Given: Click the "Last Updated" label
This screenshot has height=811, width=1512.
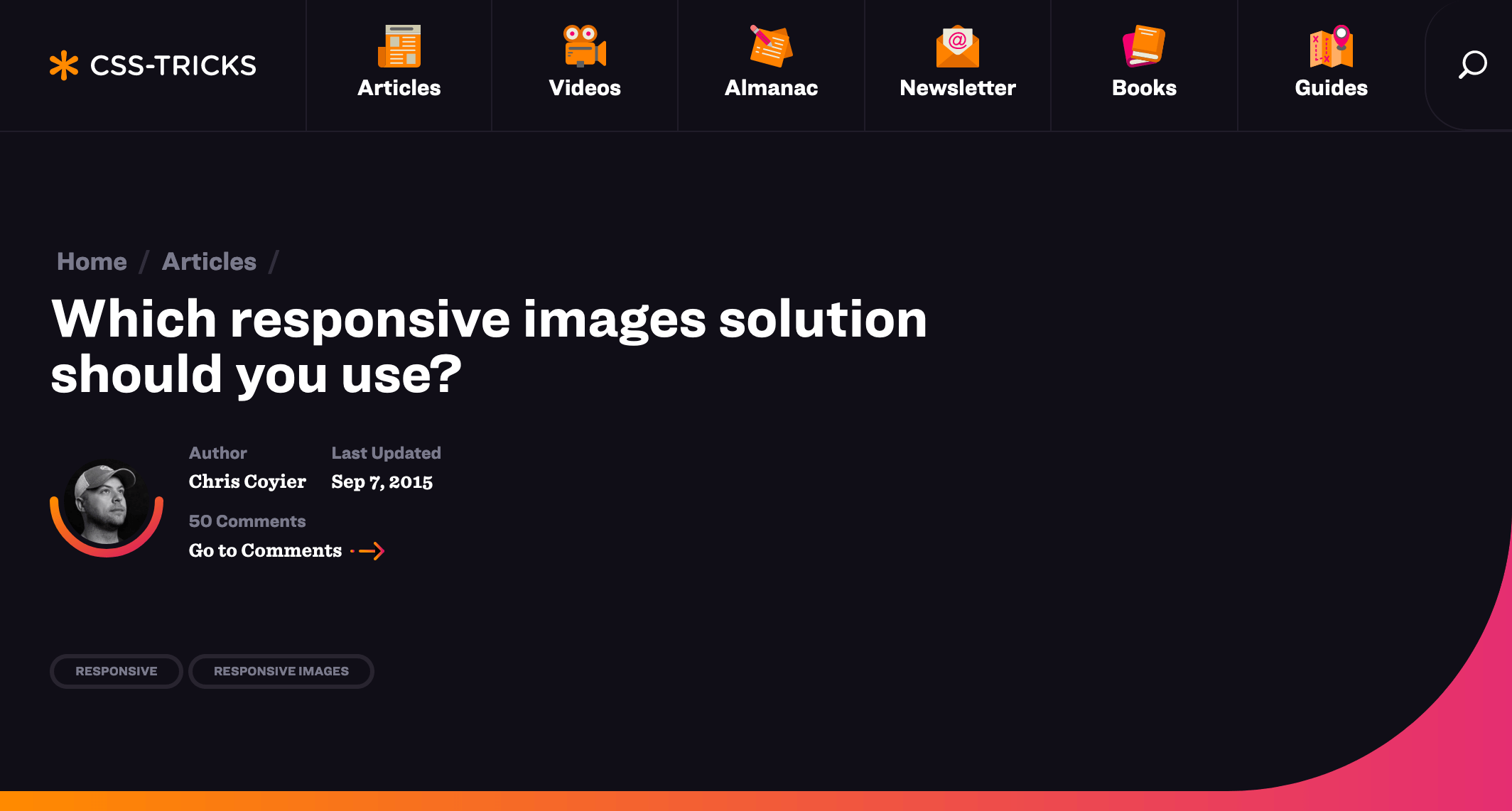Looking at the screenshot, I should 386,453.
